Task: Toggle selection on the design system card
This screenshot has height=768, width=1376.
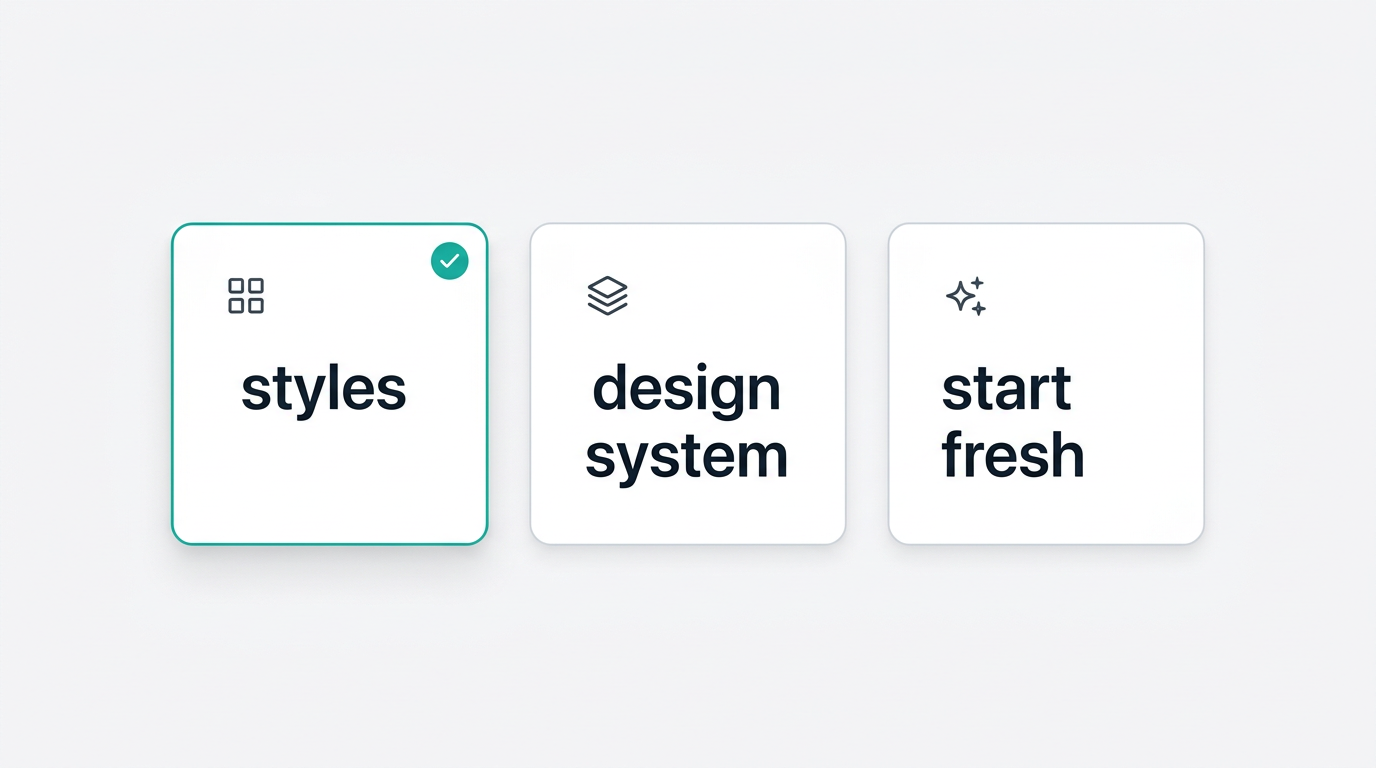Action: pos(687,383)
